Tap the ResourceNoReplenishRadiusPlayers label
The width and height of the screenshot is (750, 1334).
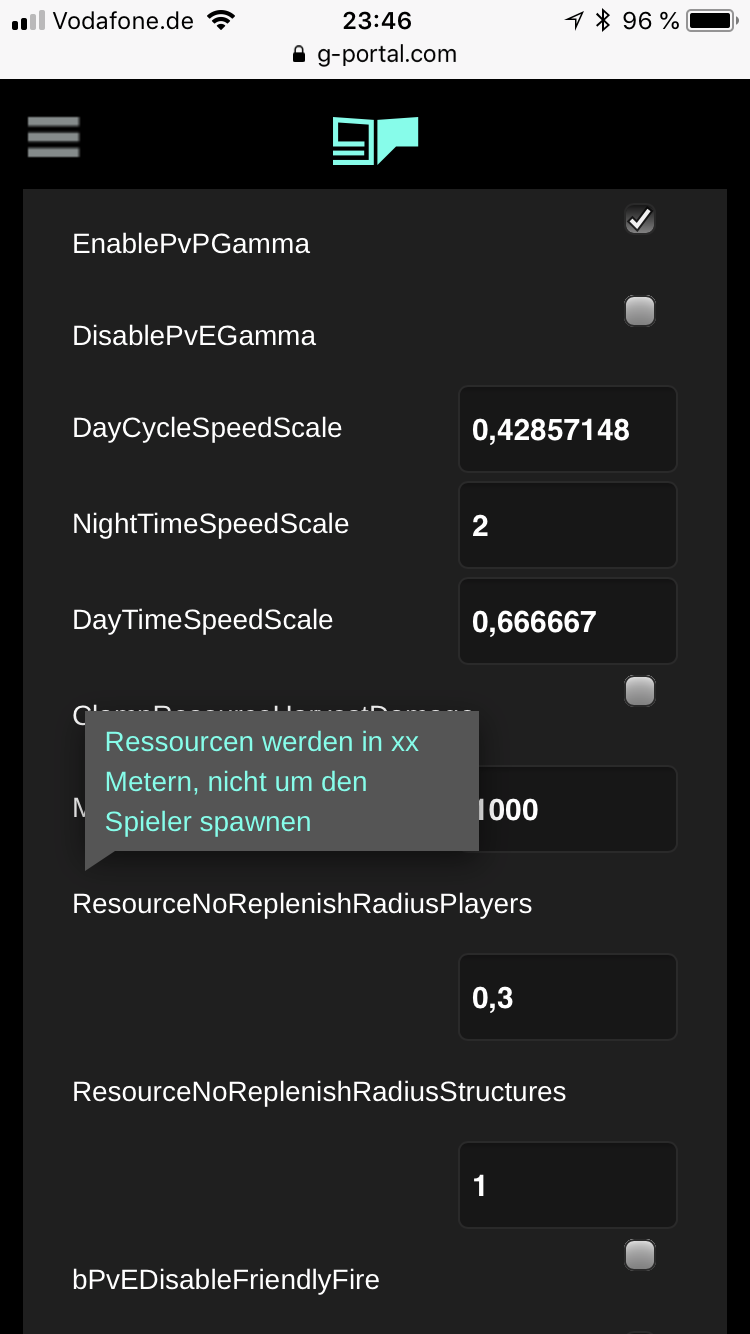tap(302, 904)
